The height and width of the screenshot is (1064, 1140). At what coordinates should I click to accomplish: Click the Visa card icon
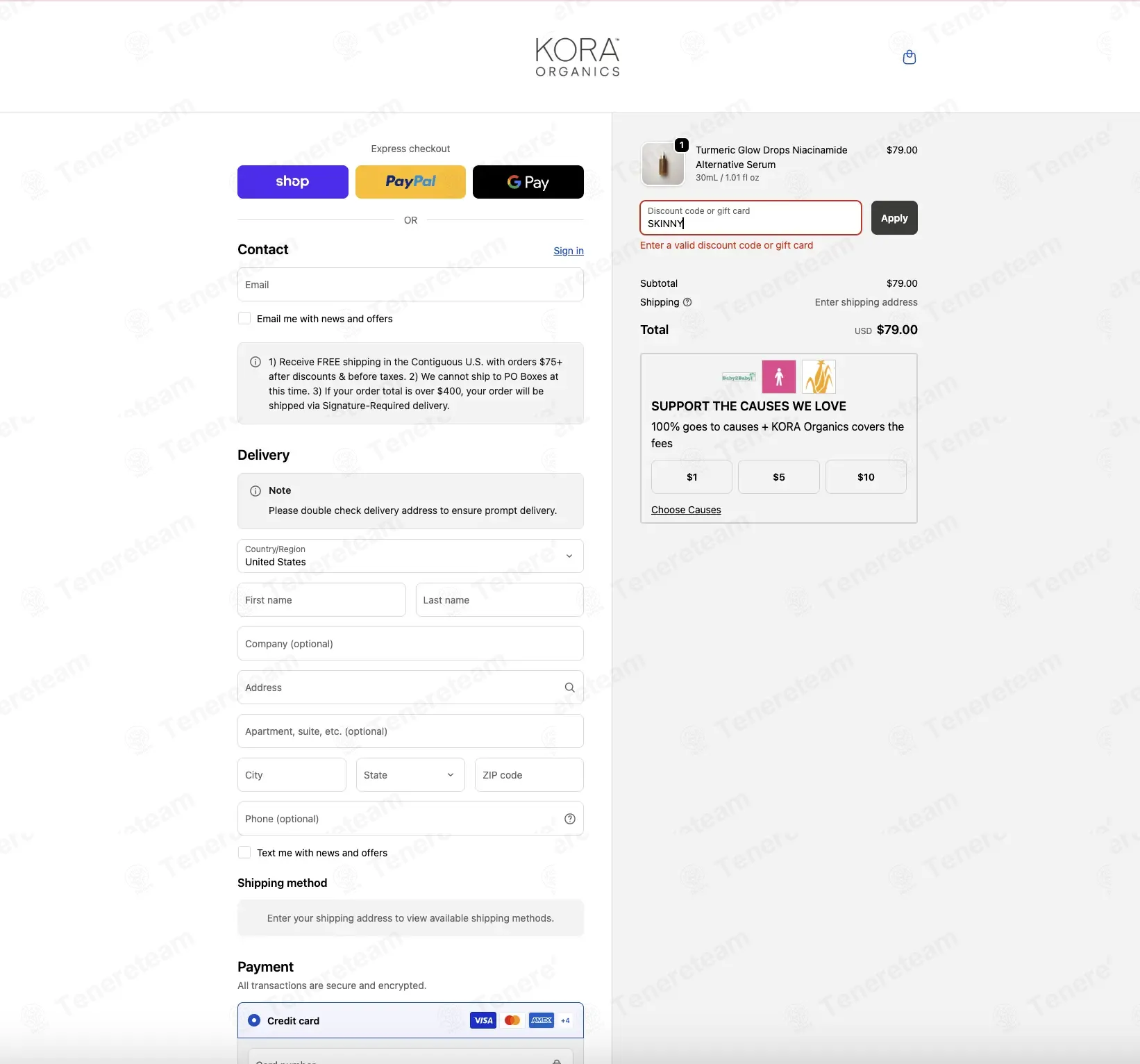pos(483,1020)
